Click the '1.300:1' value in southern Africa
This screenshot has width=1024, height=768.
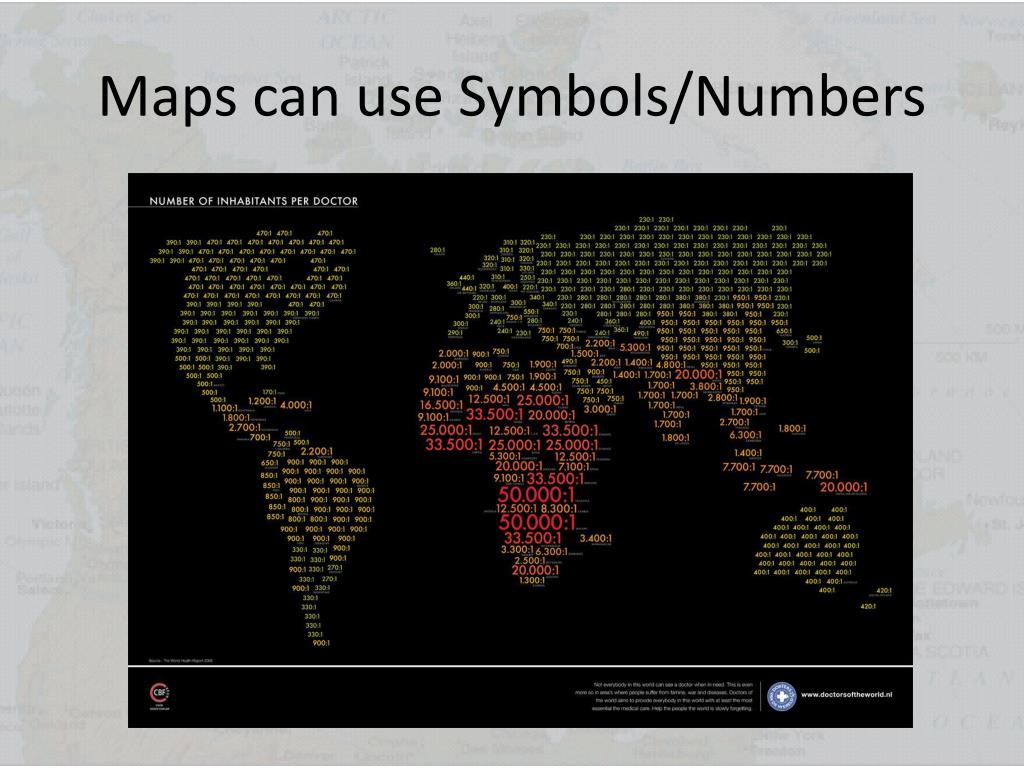click(x=532, y=580)
